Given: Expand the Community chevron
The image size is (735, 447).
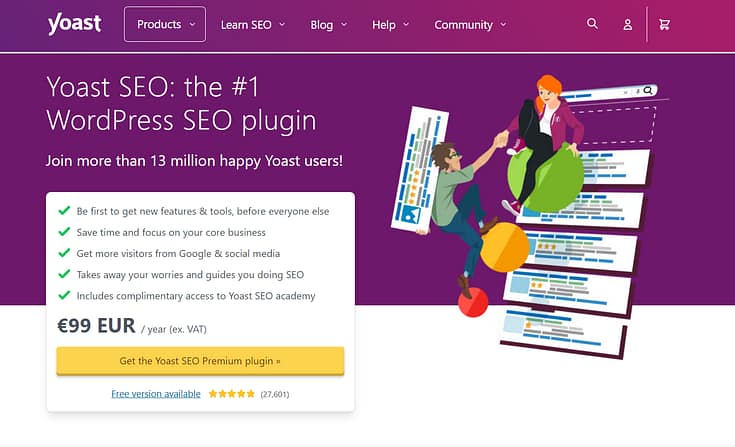Looking at the screenshot, I should click(503, 24).
